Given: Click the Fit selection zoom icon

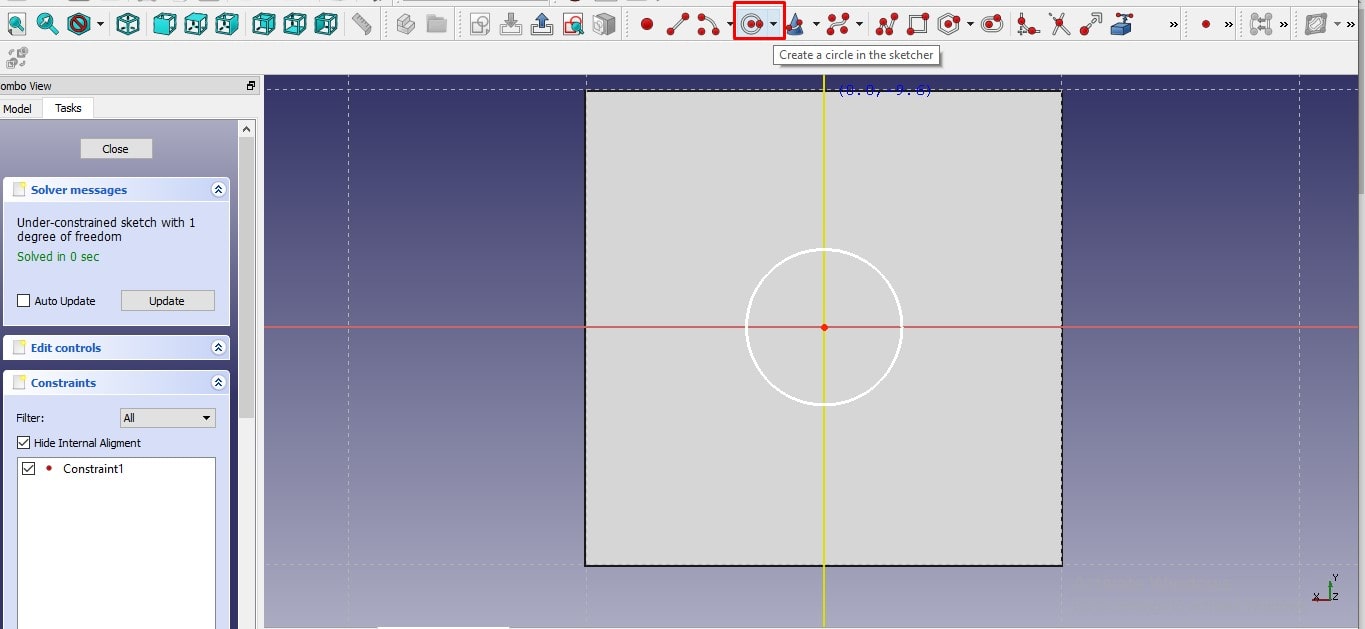Looking at the screenshot, I should coord(47,22).
